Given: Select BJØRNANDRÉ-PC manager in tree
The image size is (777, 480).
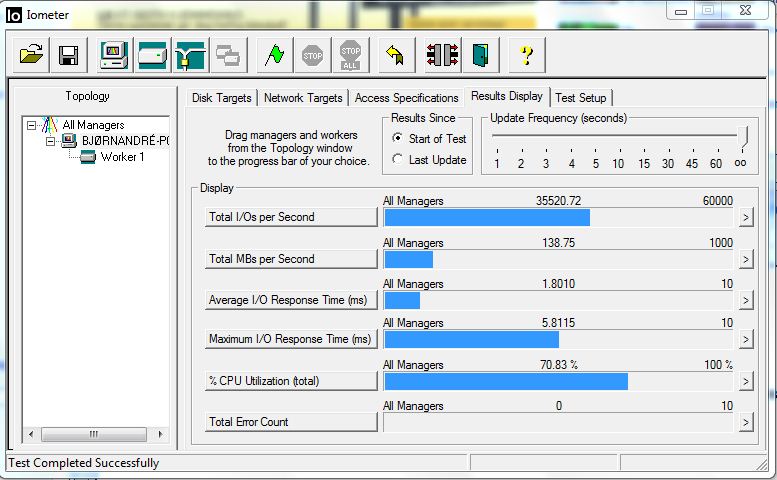Looking at the screenshot, I should click(x=125, y=141).
